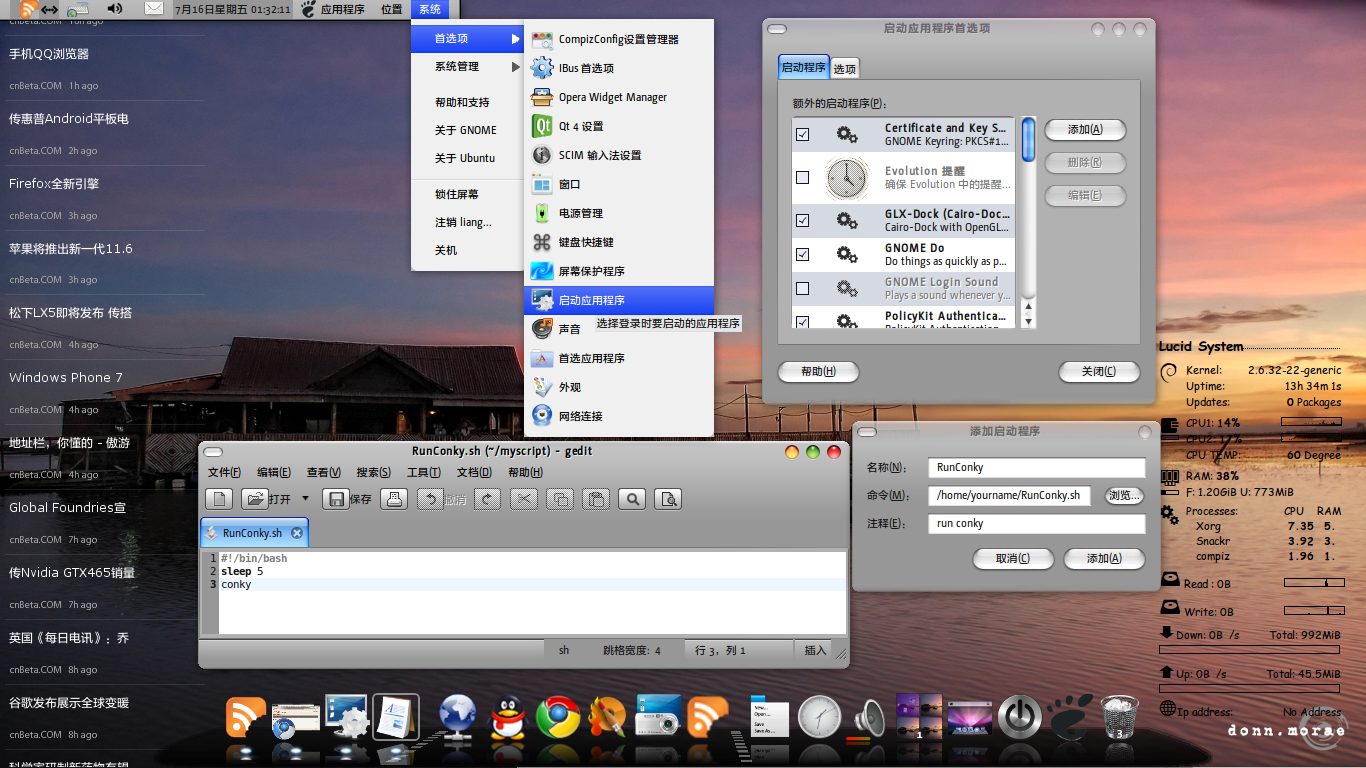Launch Google Chrome from the dock
1366x768 pixels.
(x=558, y=717)
